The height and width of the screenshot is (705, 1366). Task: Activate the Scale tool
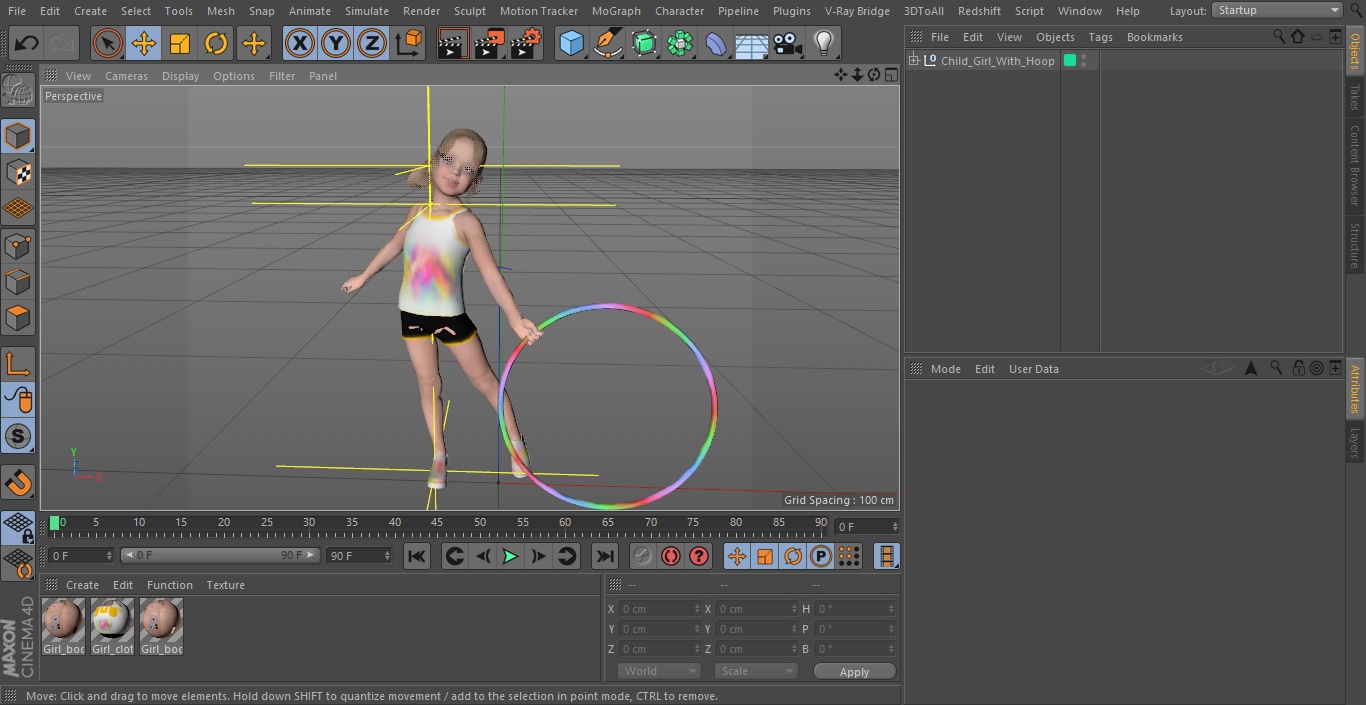[x=180, y=44]
